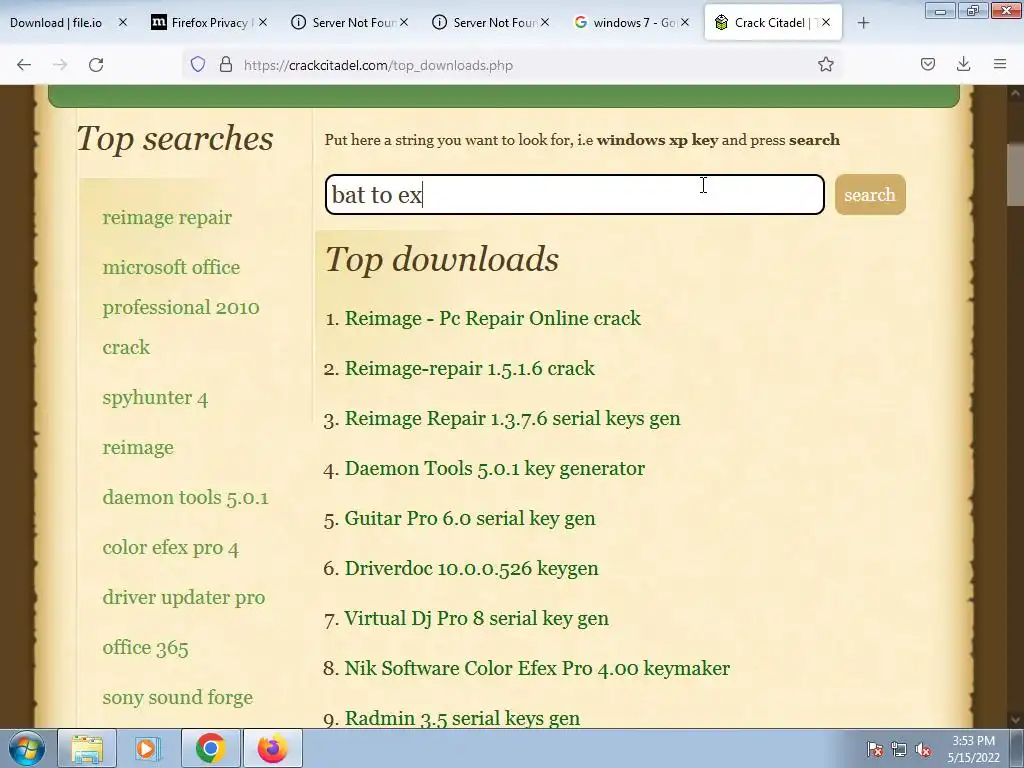The height and width of the screenshot is (768, 1024).
Task: Click the page vertical scrollbar thumb
Action: (x=1016, y=174)
